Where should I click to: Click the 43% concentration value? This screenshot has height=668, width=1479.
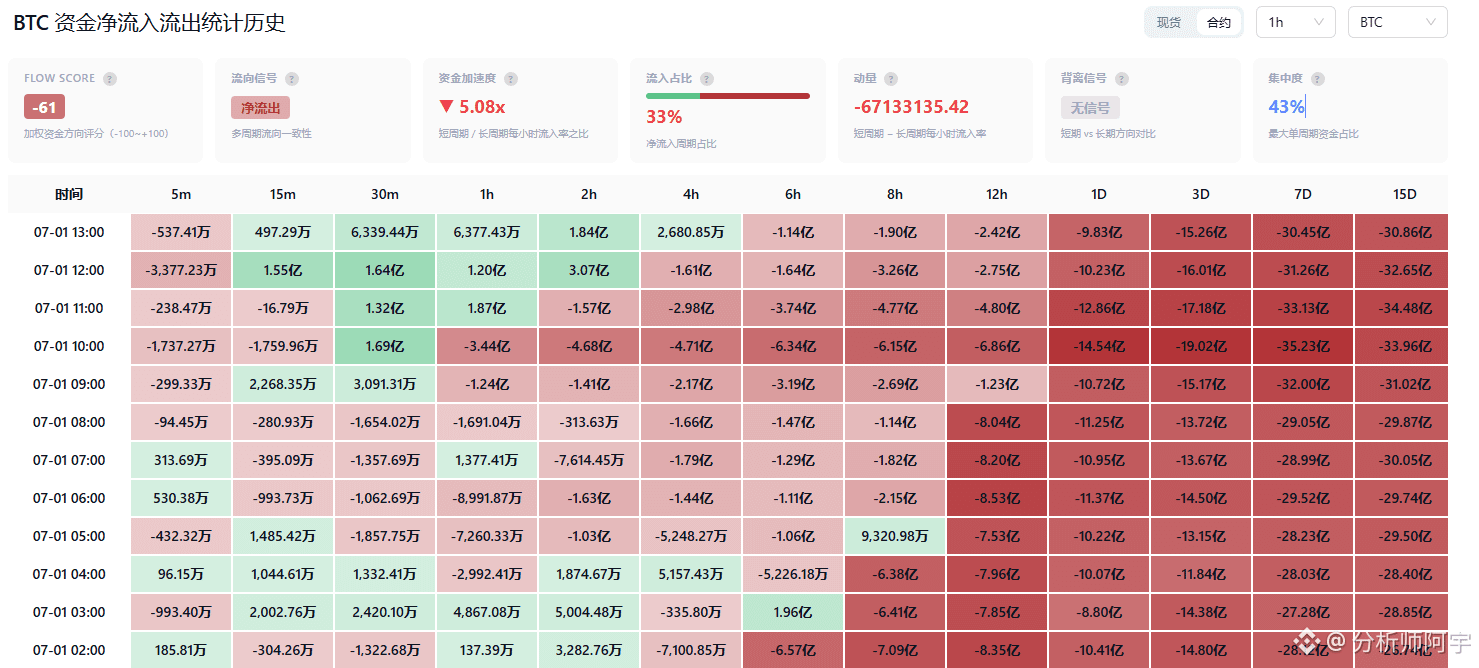coord(1287,107)
